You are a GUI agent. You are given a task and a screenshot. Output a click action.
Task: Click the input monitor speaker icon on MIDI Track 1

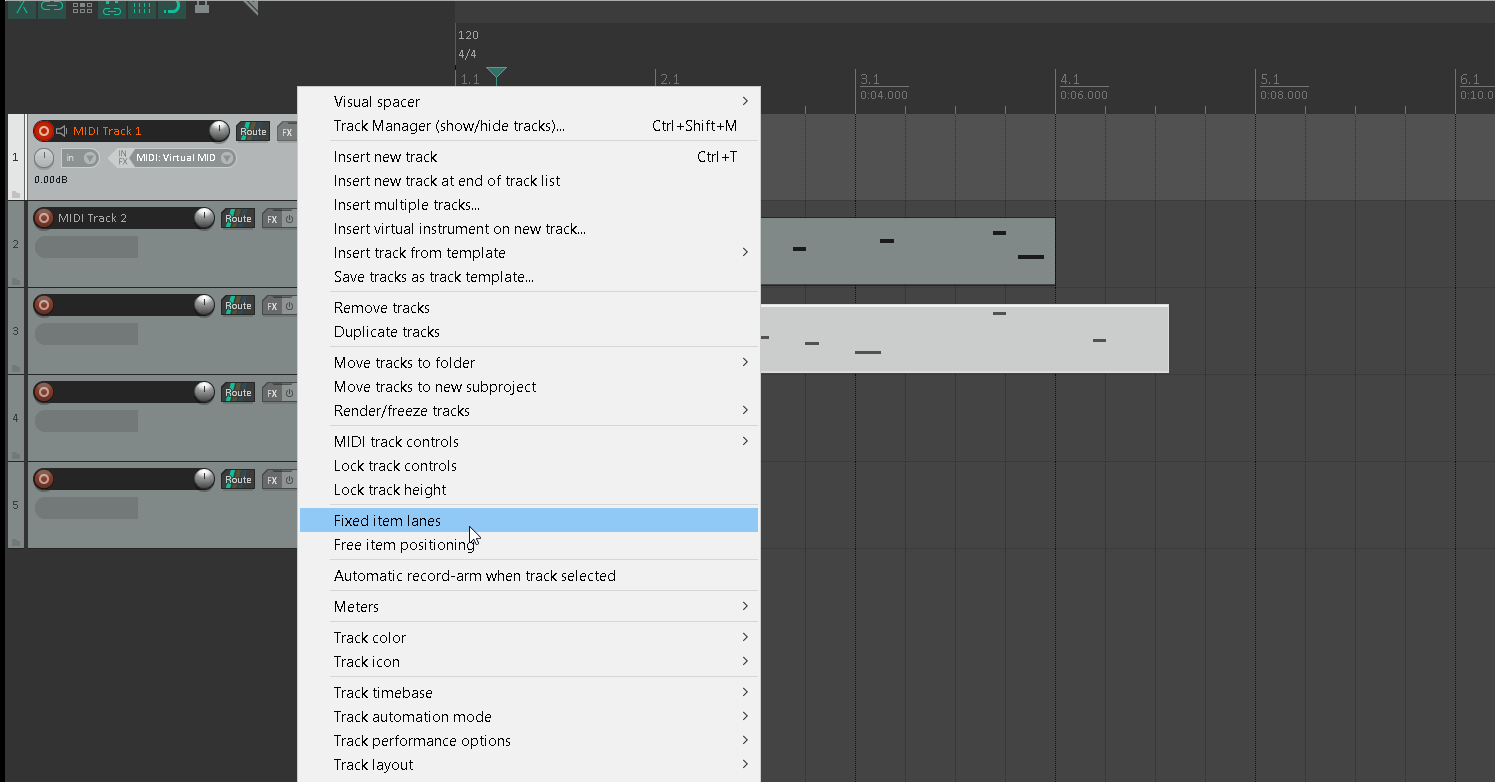coord(61,131)
